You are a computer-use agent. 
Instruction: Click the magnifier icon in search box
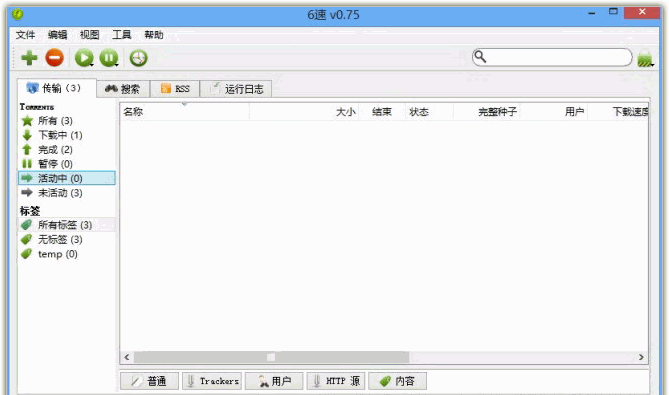480,56
